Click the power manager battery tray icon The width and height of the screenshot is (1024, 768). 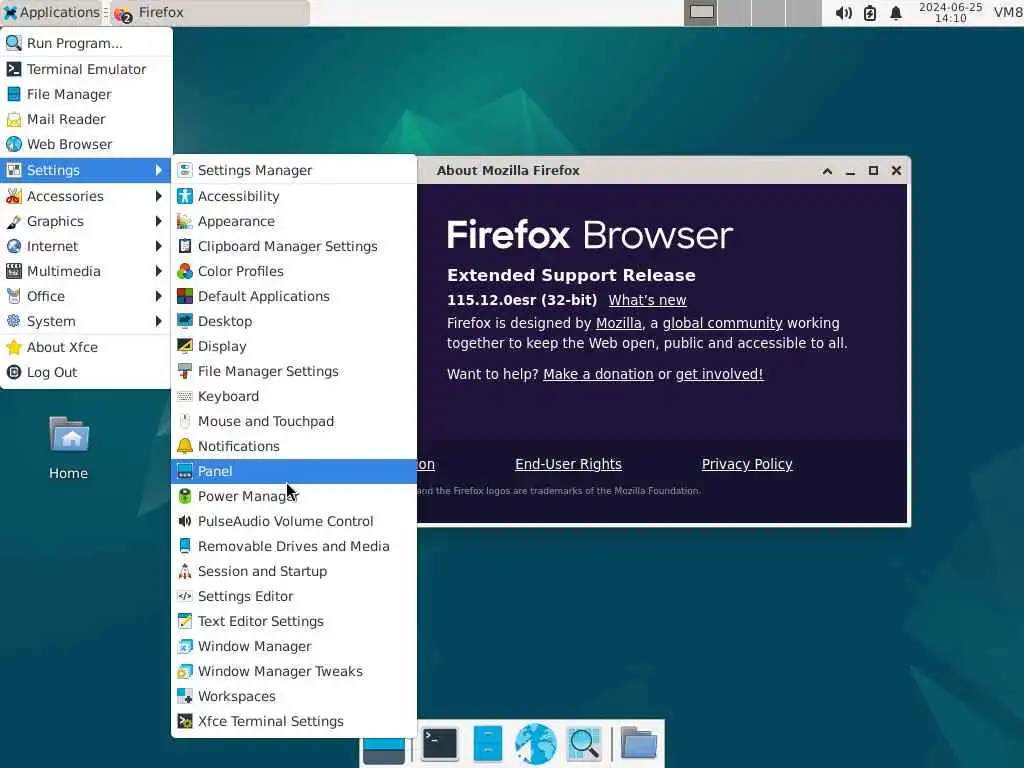click(x=869, y=13)
